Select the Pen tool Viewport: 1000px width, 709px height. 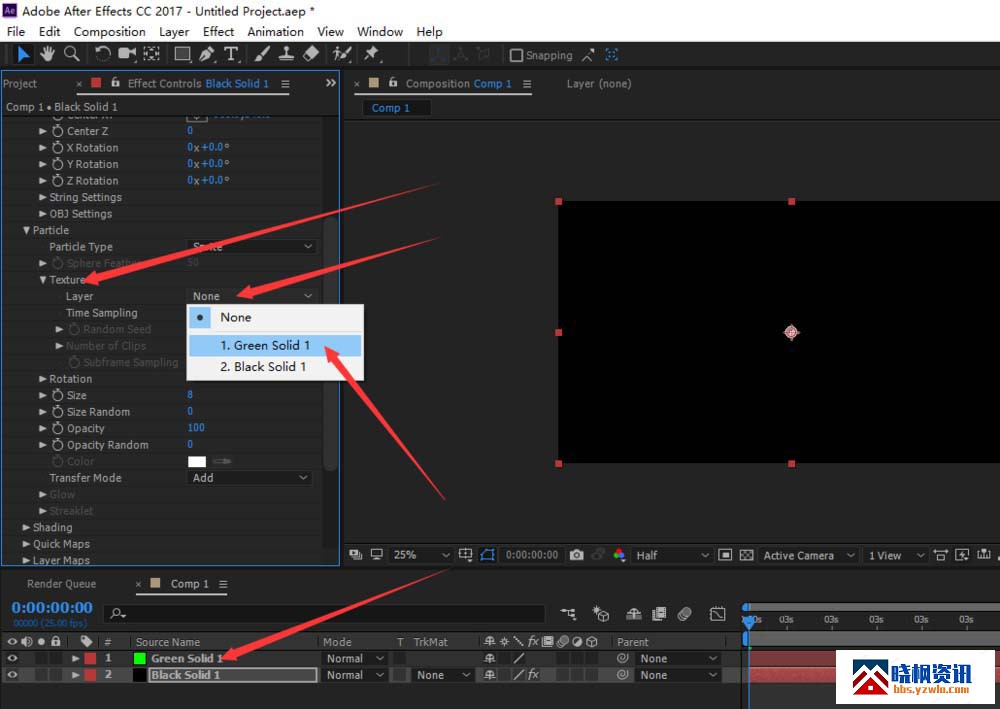[207, 55]
